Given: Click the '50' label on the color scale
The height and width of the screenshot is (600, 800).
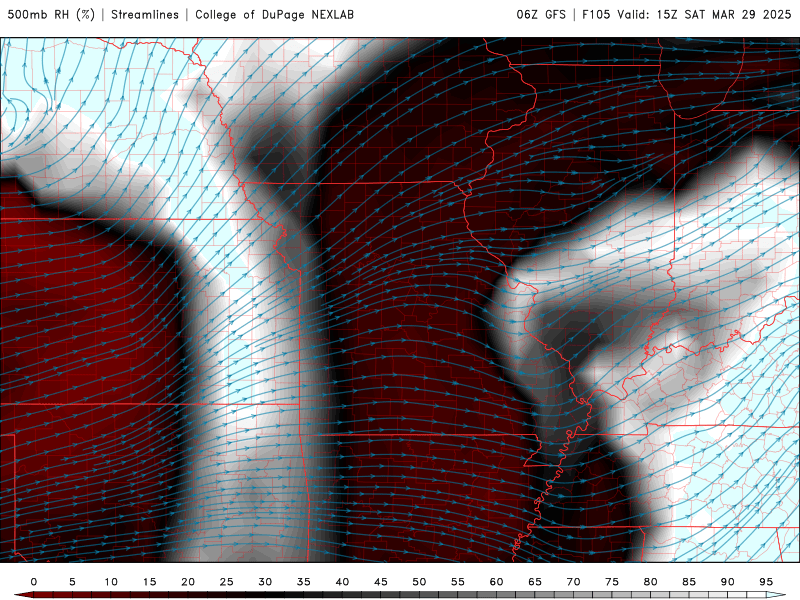Looking at the screenshot, I should (419, 582).
